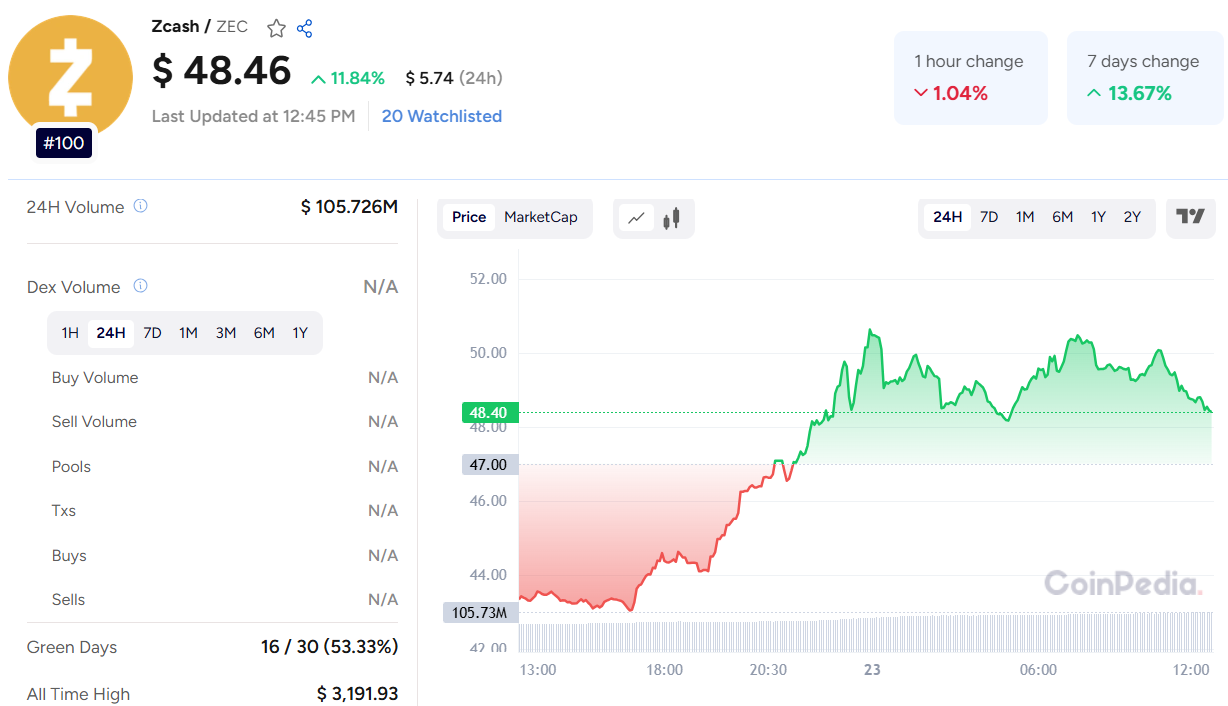Select 1M Dex Volume period
The height and width of the screenshot is (706, 1228).
click(x=188, y=333)
